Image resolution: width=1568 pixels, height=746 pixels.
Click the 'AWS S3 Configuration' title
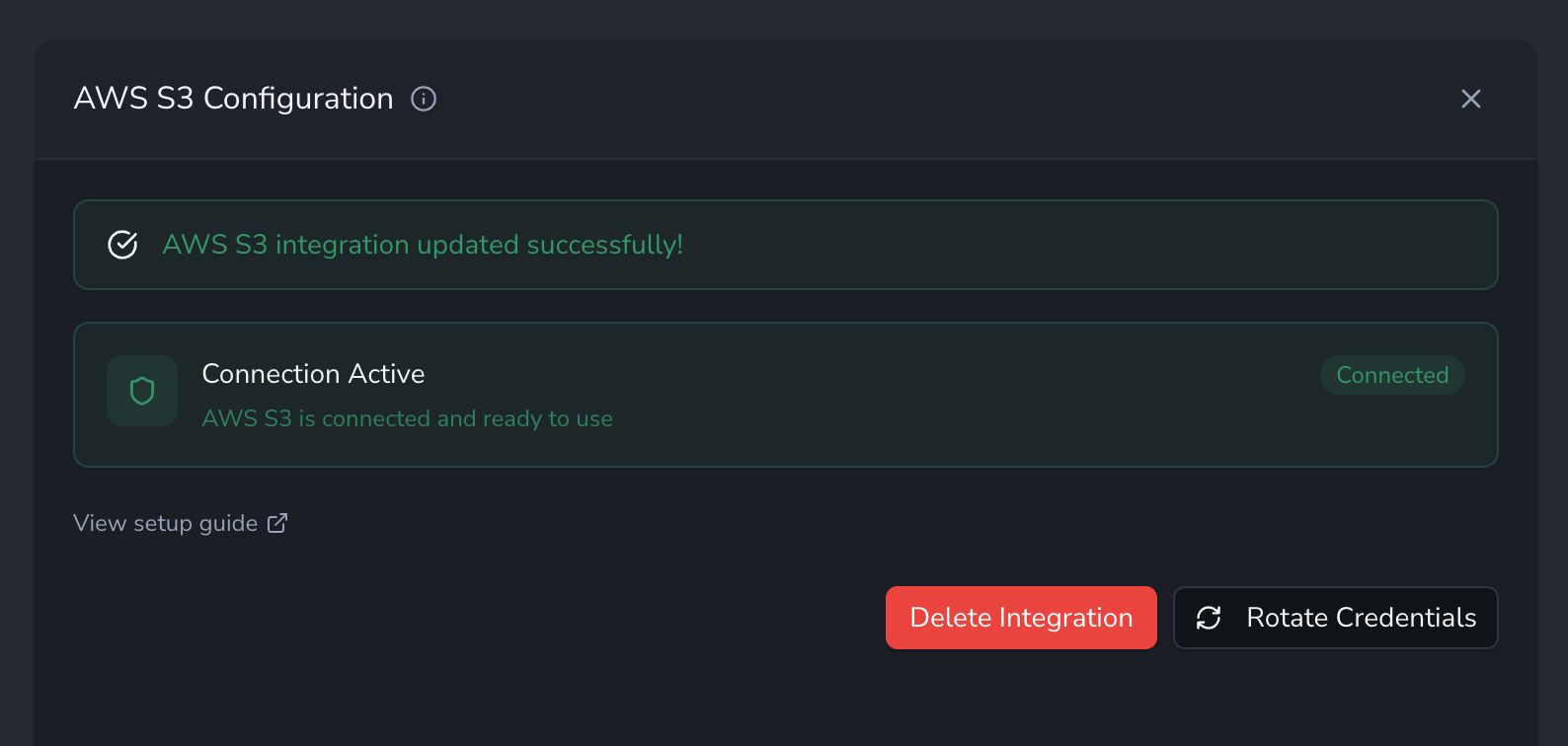click(234, 99)
